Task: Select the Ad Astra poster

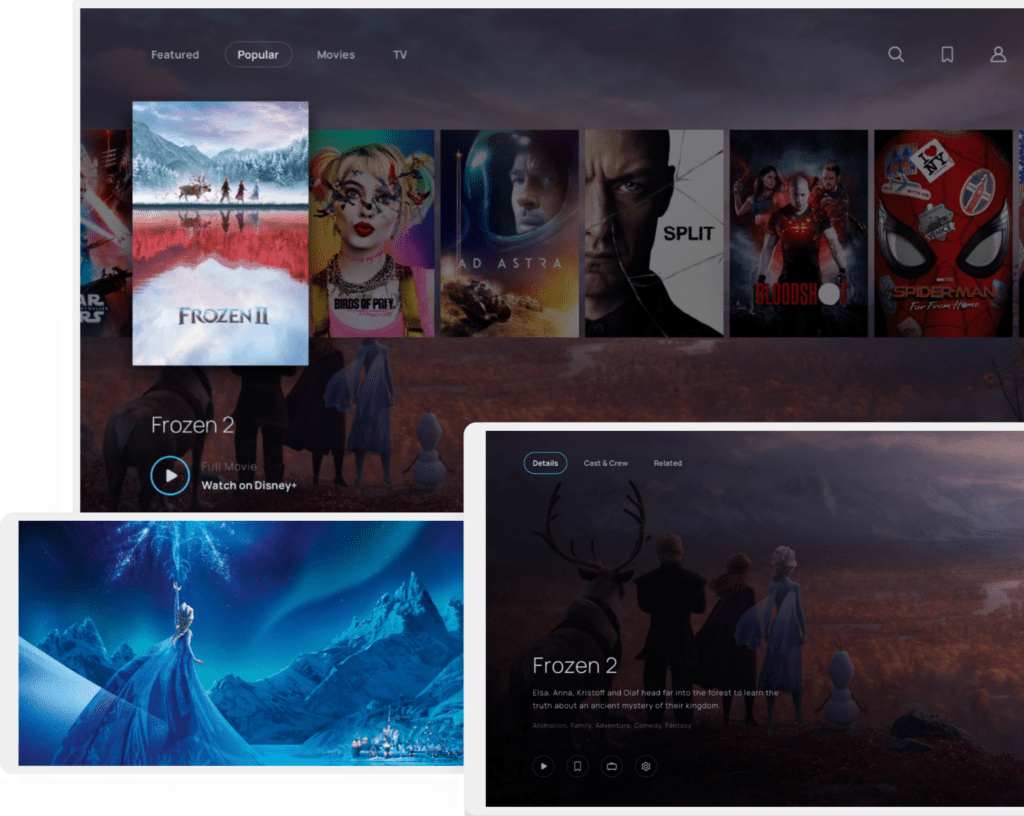Action: 509,233
